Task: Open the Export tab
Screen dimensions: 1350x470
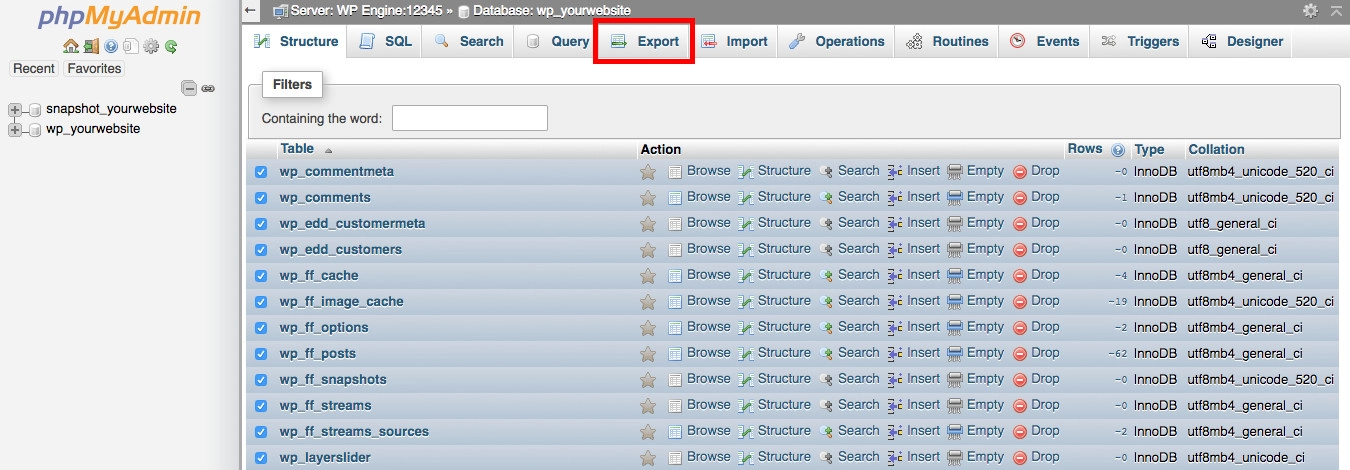Action: click(645, 41)
